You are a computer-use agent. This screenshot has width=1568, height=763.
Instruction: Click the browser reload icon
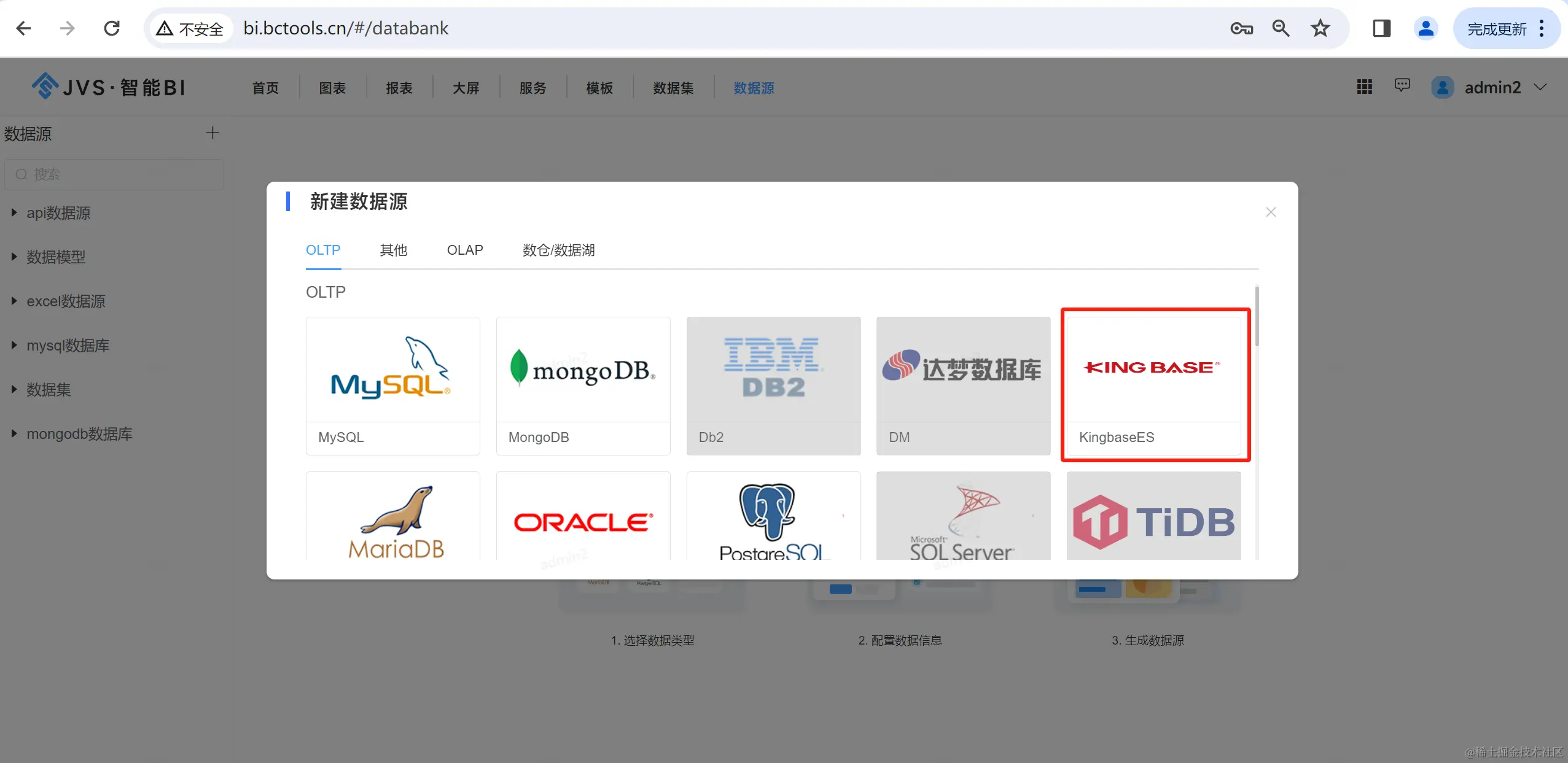click(112, 28)
